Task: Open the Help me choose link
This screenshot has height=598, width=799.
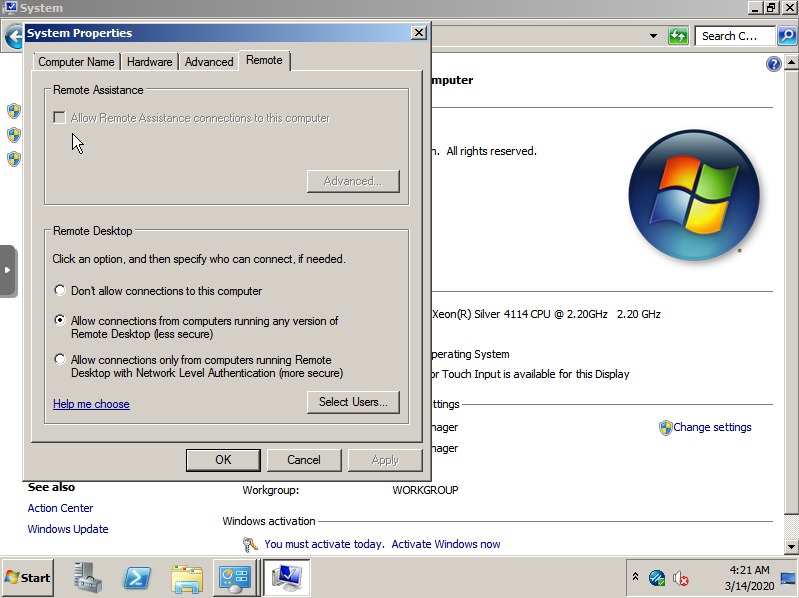Action: [91, 404]
